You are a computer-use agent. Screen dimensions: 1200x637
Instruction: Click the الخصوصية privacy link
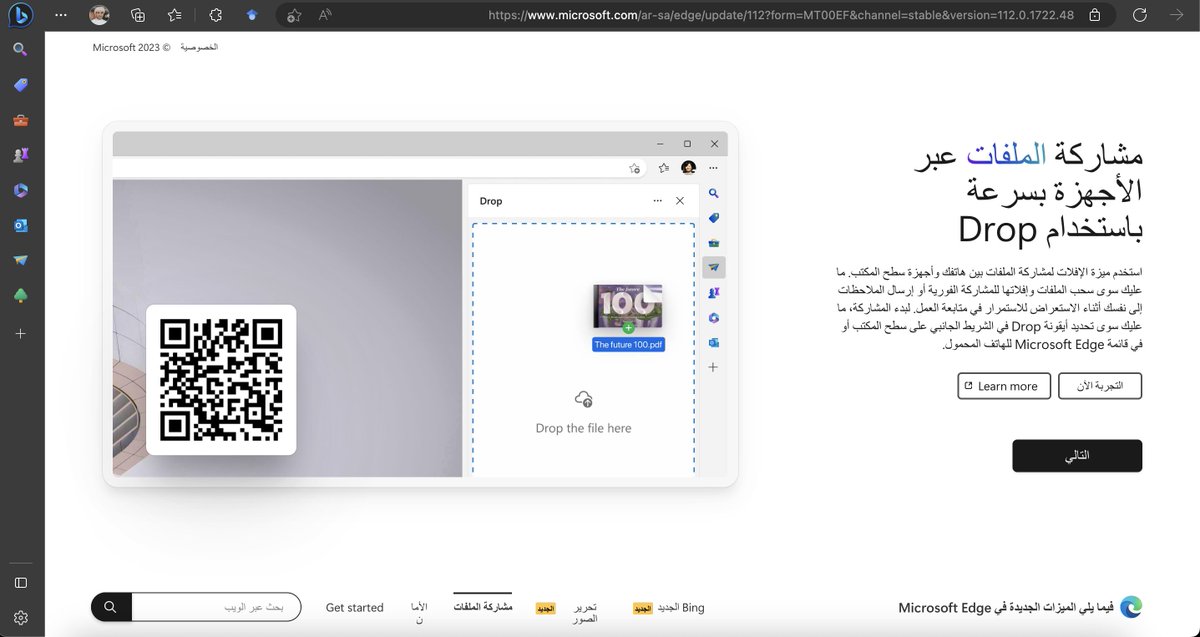tap(199, 48)
